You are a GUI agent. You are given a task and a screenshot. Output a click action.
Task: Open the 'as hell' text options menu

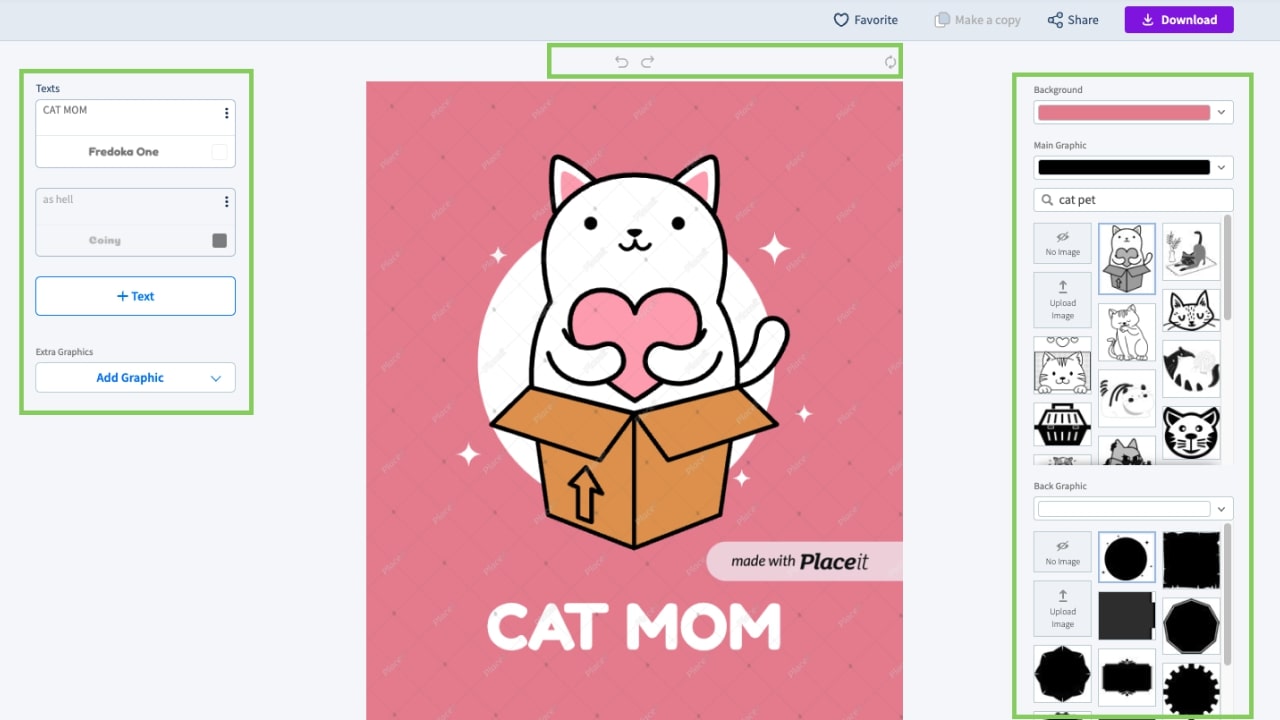click(x=227, y=202)
